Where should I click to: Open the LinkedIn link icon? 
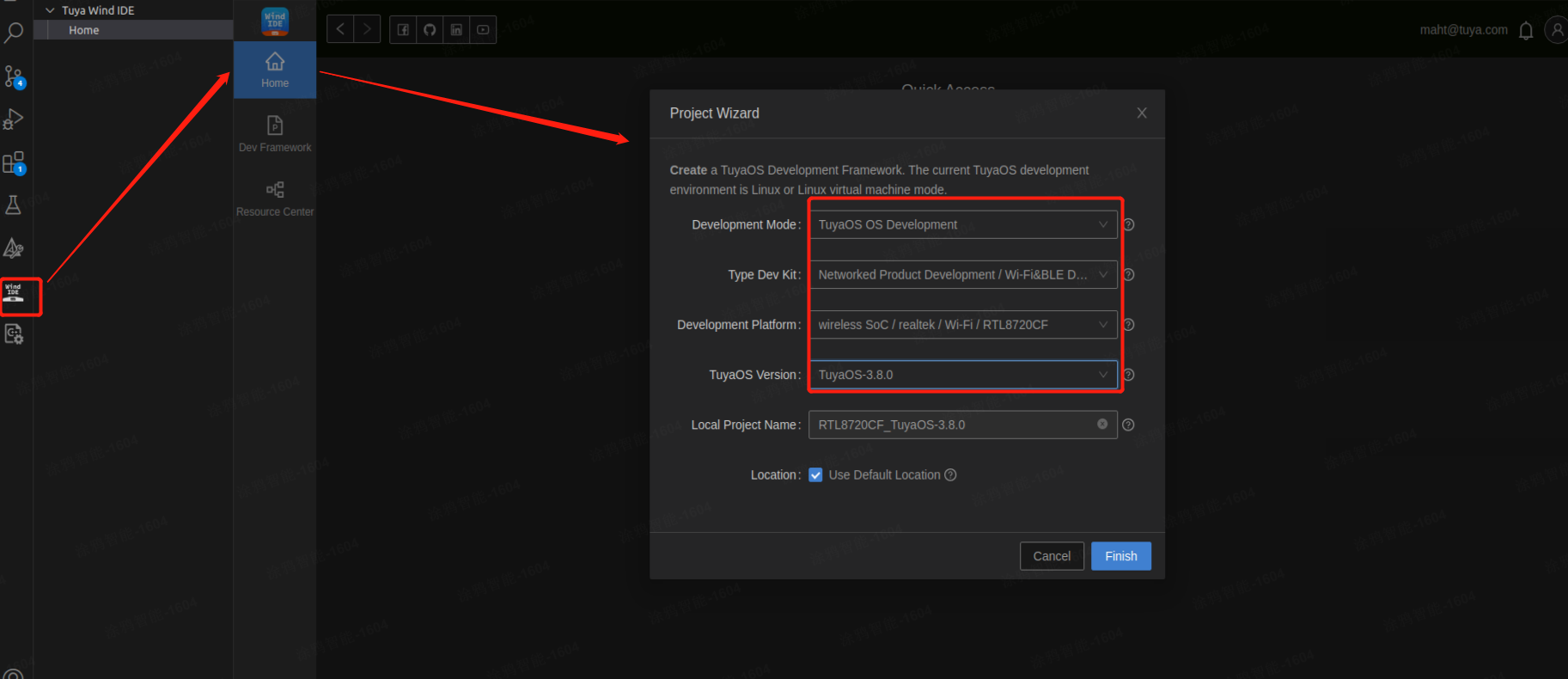(x=456, y=29)
